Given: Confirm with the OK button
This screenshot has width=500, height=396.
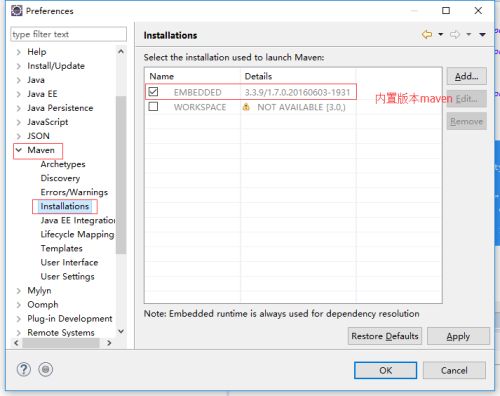Looking at the screenshot, I should (385, 370).
